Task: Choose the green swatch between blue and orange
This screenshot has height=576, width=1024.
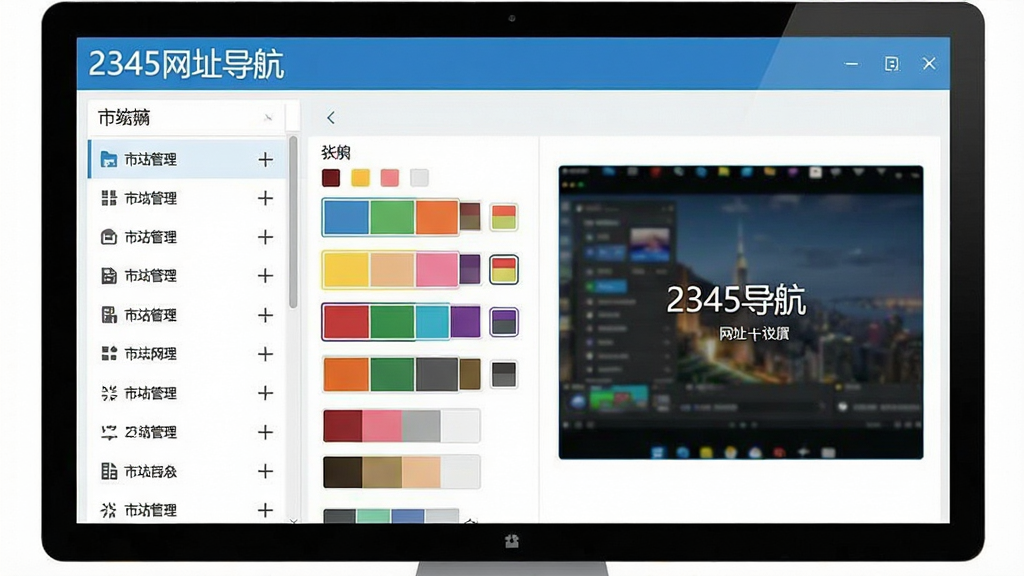Action: tap(392, 217)
